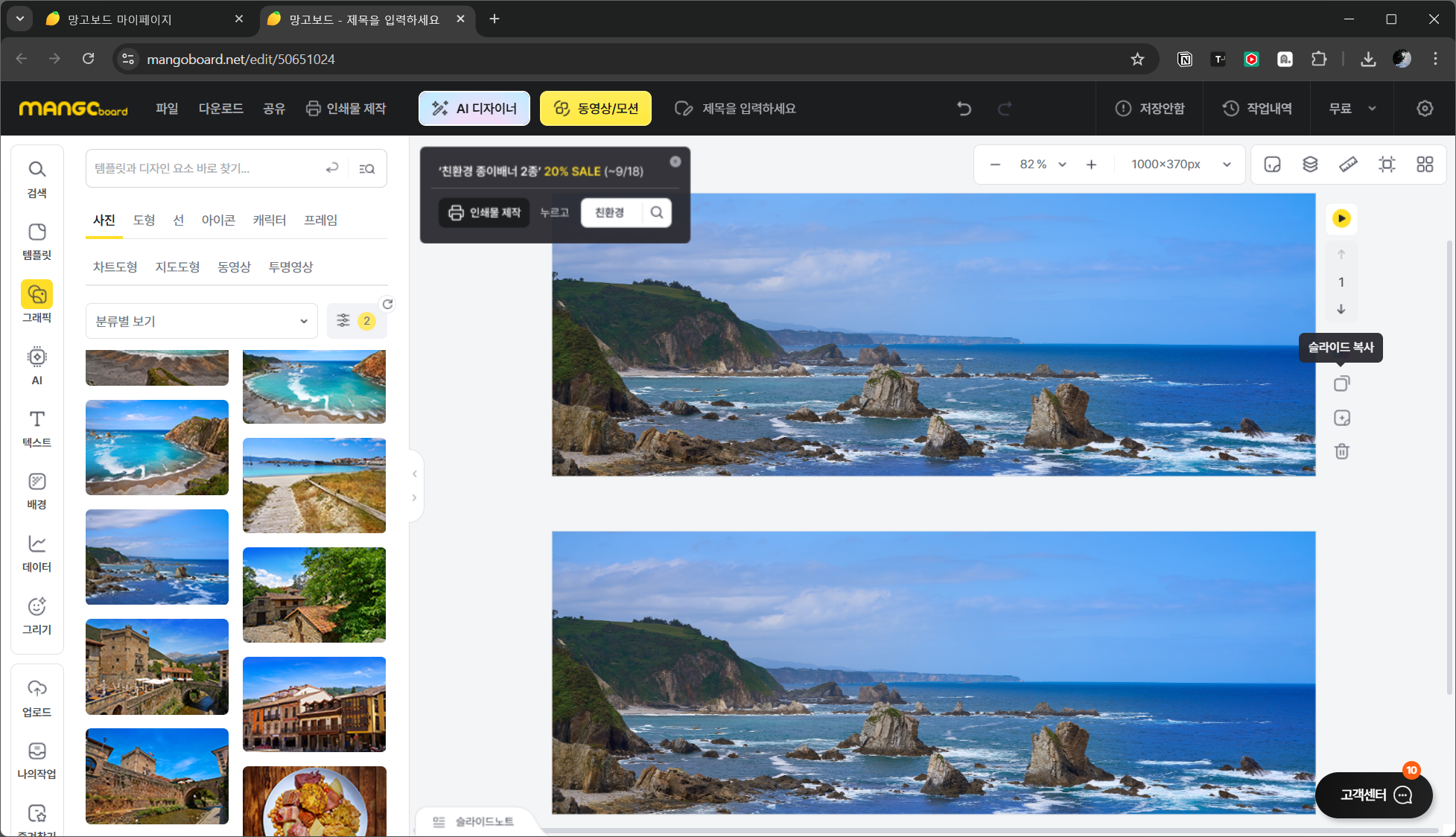
Task: Click the add new slide icon
Action: 1341,418
